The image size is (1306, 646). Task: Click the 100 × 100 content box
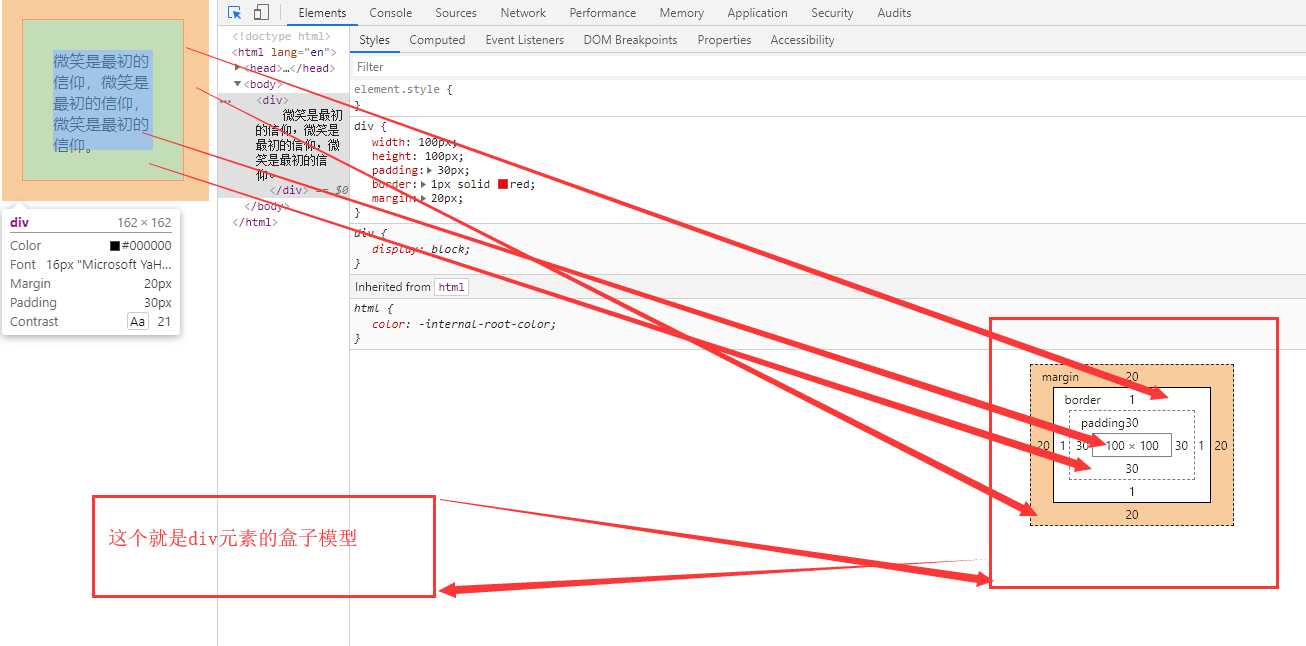[1132, 446]
